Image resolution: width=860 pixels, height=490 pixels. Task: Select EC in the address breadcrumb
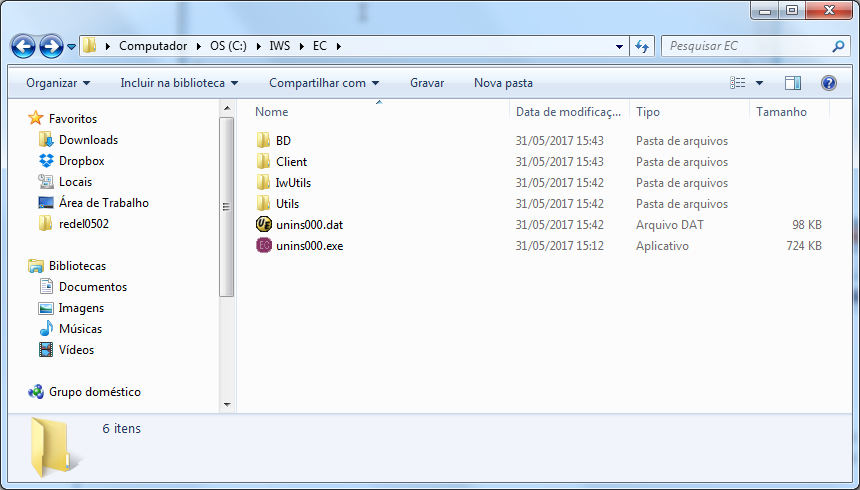(x=320, y=46)
